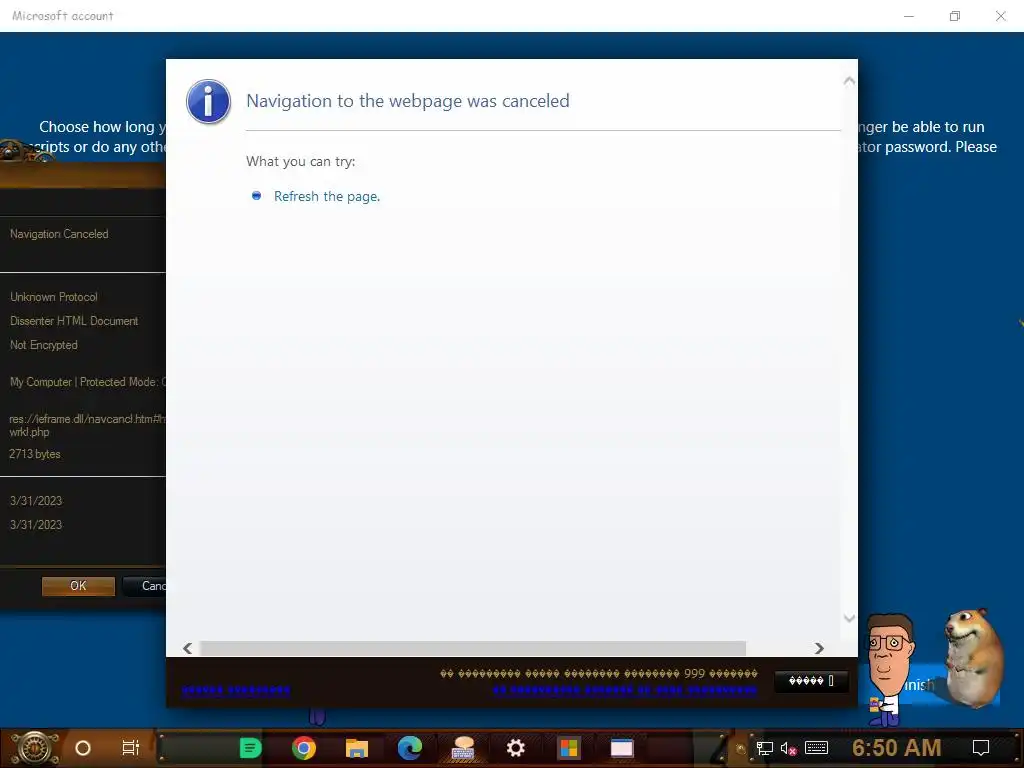Click the blue information icon in the dialog
Viewport: 1024px width, 768px height.
[208, 102]
